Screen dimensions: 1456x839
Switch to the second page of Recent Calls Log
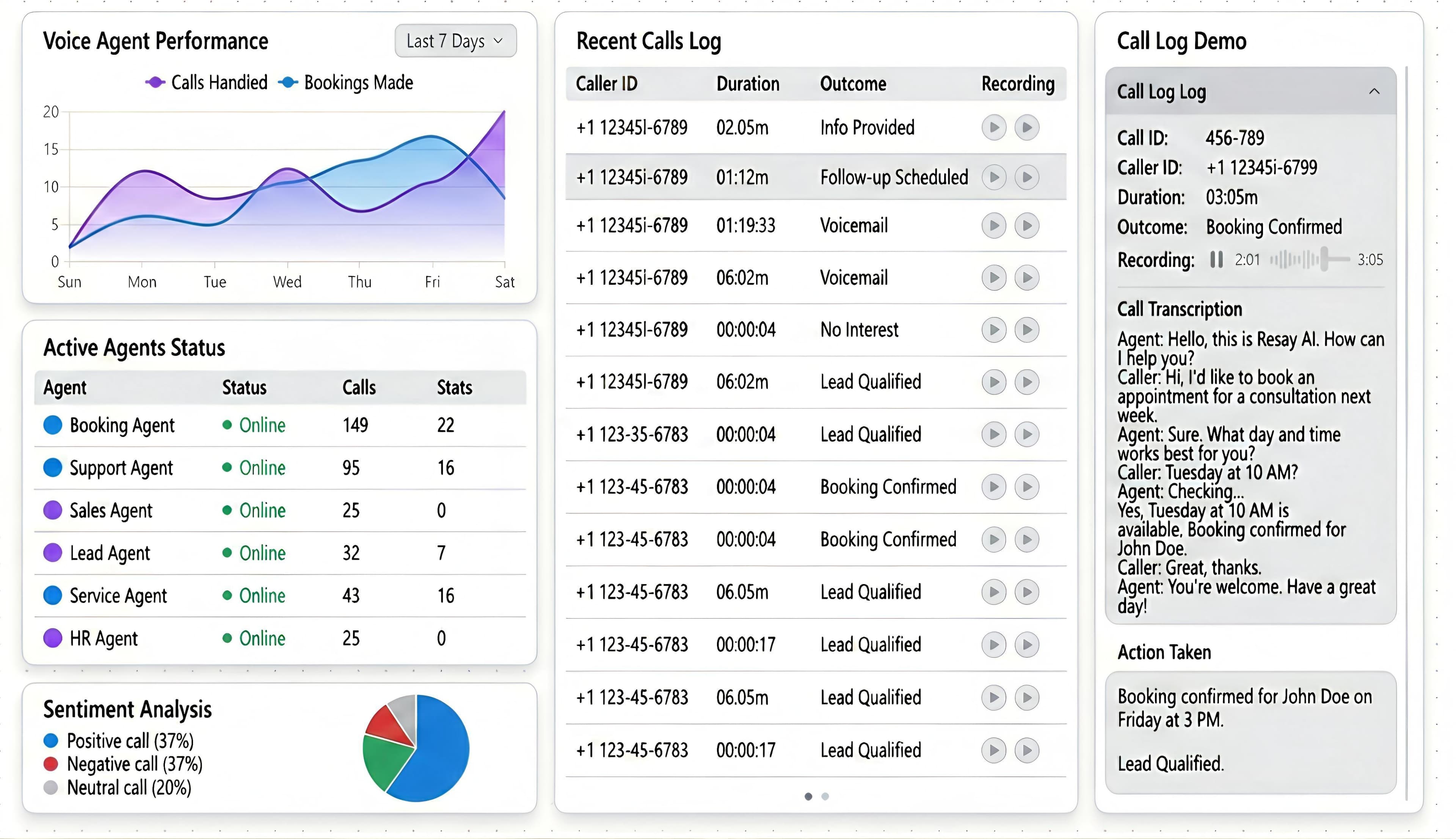[825, 797]
